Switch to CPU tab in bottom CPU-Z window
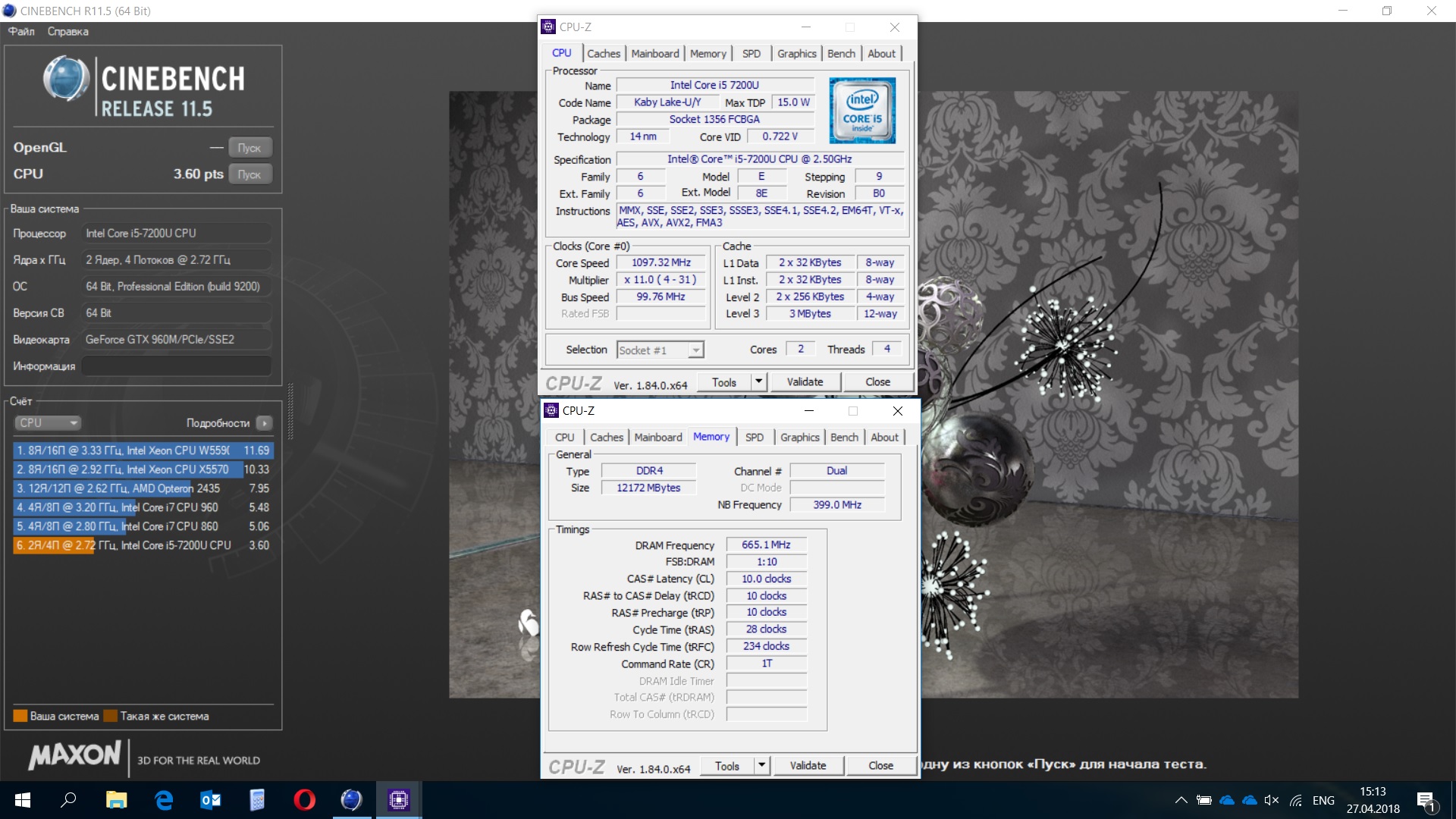Screen dimensions: 1456x819 pos(564,438)
